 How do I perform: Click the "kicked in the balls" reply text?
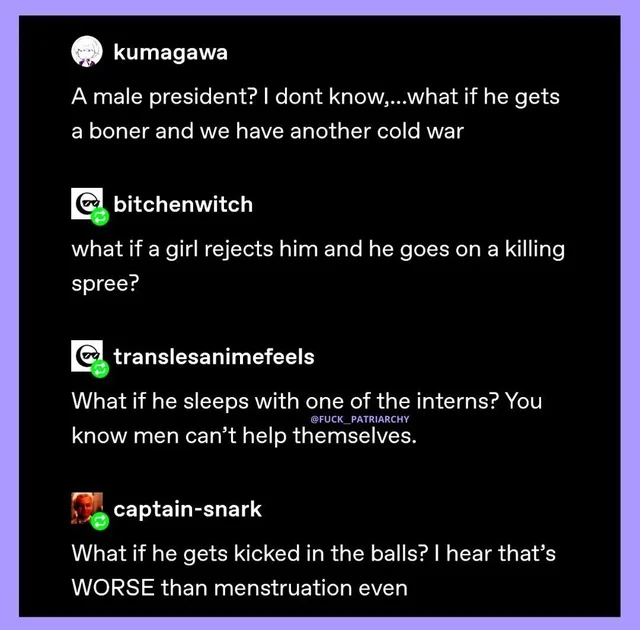tap(313, 570)
